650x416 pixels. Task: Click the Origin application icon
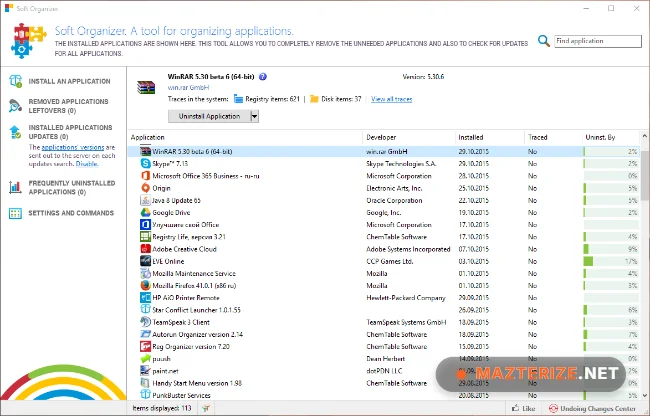pos(146,188)
